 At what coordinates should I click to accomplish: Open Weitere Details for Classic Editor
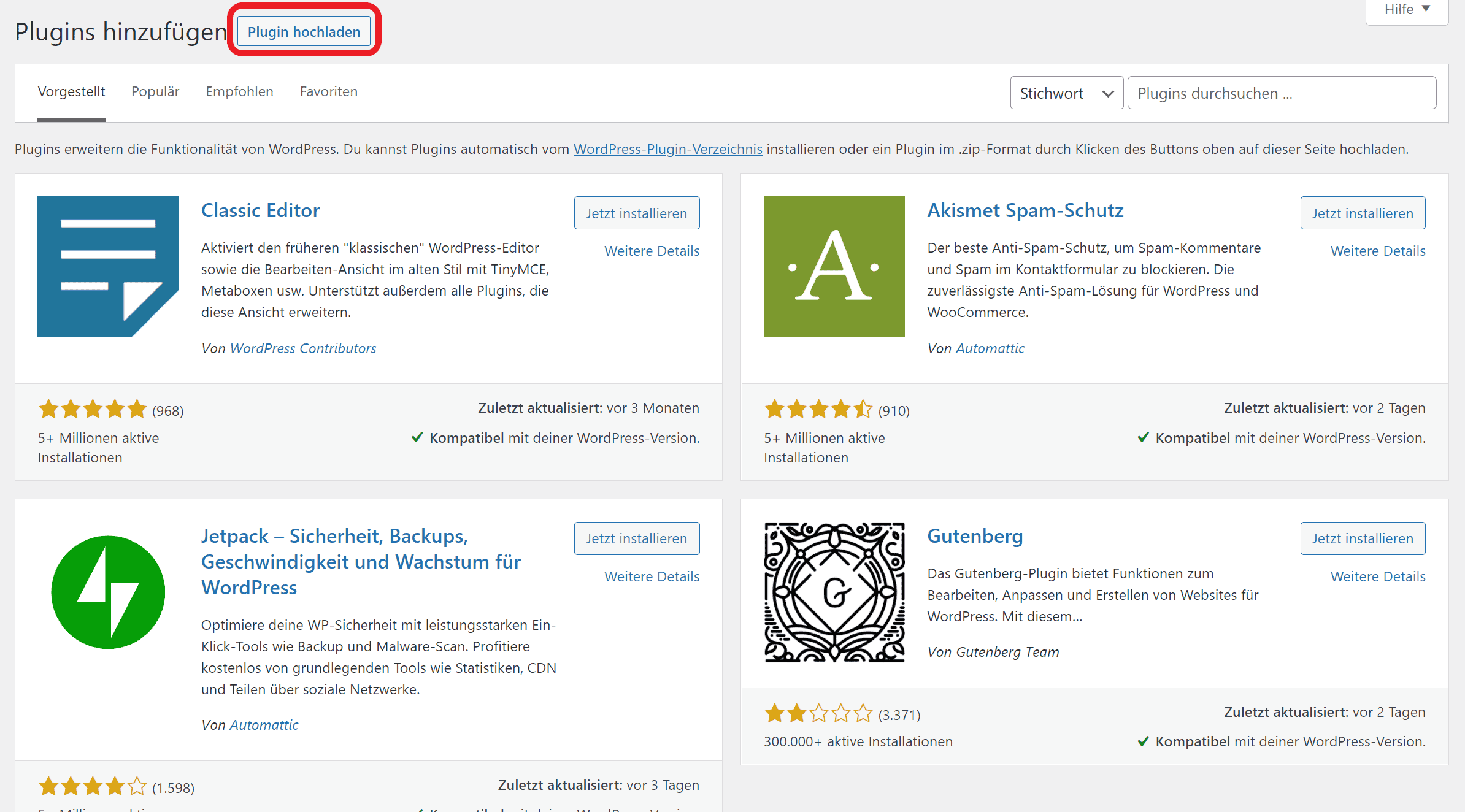pyautogui.click(x=652, y=251)
